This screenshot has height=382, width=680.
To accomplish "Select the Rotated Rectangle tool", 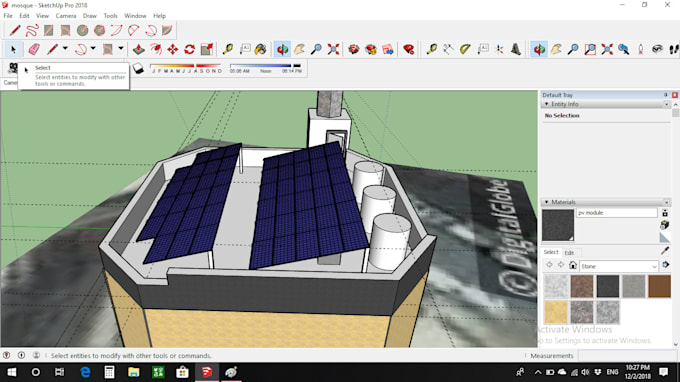I will (65, 30).
